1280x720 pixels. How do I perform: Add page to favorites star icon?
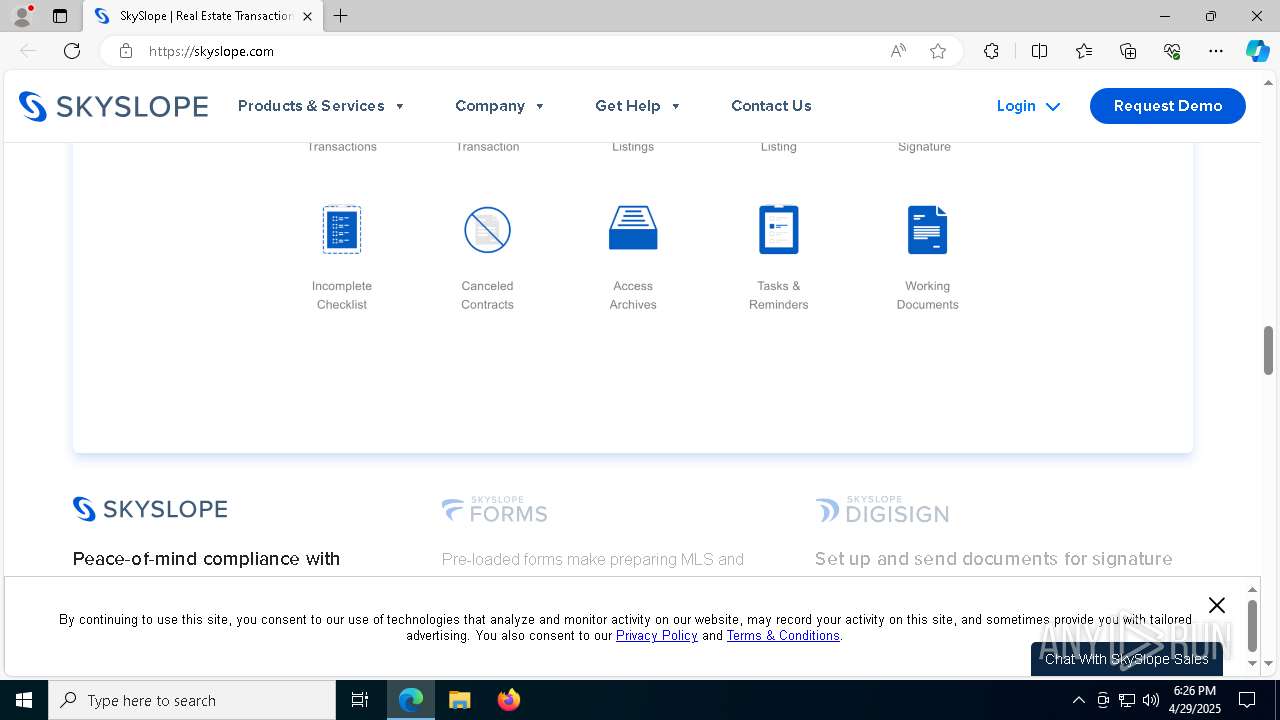click(938, 51)
